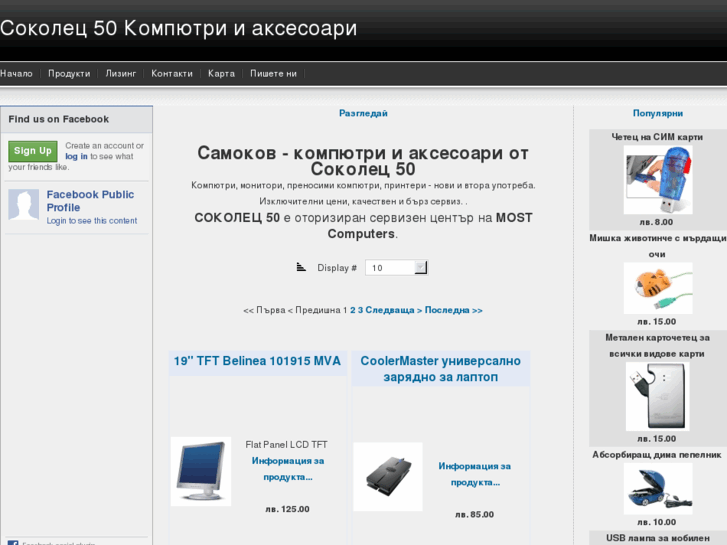
Task: Open Метален карточетец за всички видове карти
Action: (x=657, y=346)
